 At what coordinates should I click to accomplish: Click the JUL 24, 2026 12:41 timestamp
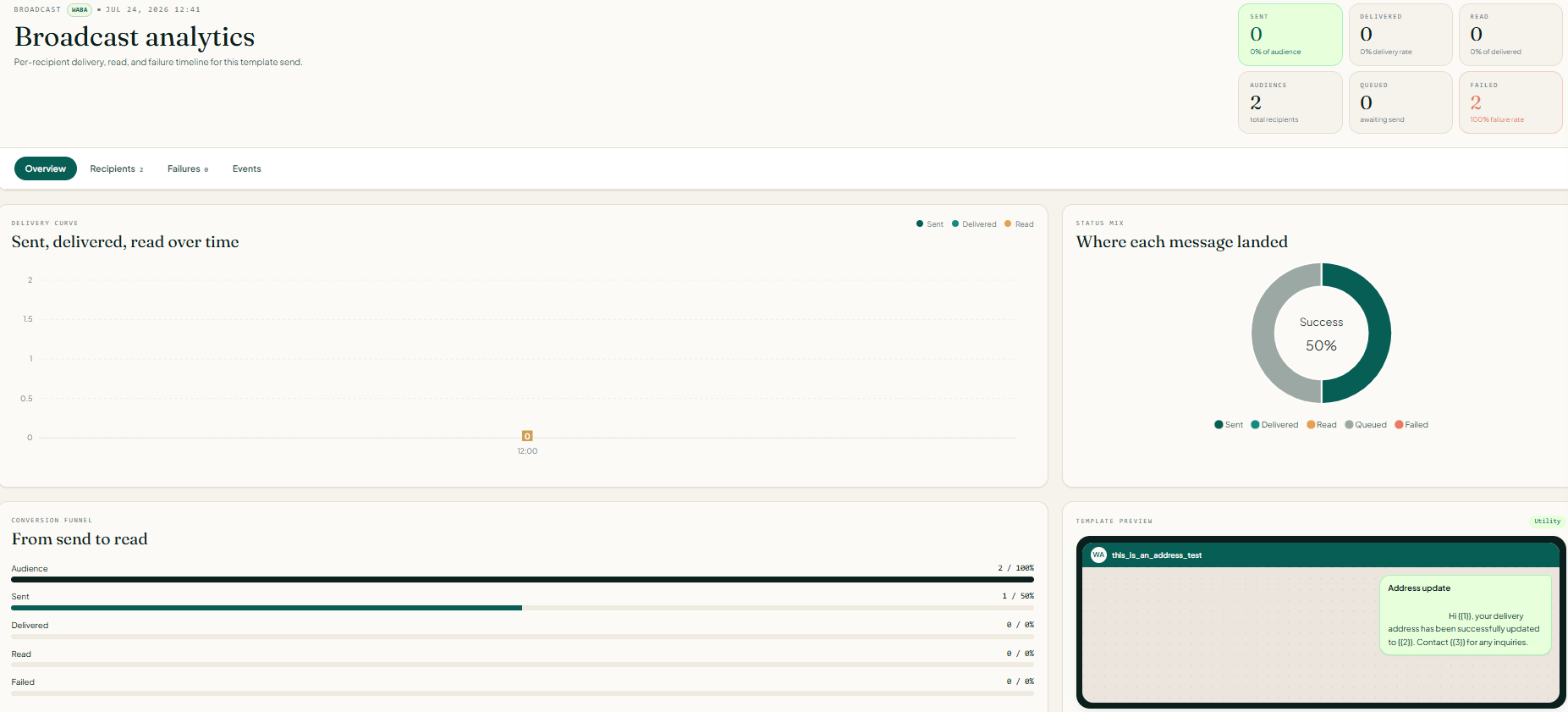tap(153, 10)
